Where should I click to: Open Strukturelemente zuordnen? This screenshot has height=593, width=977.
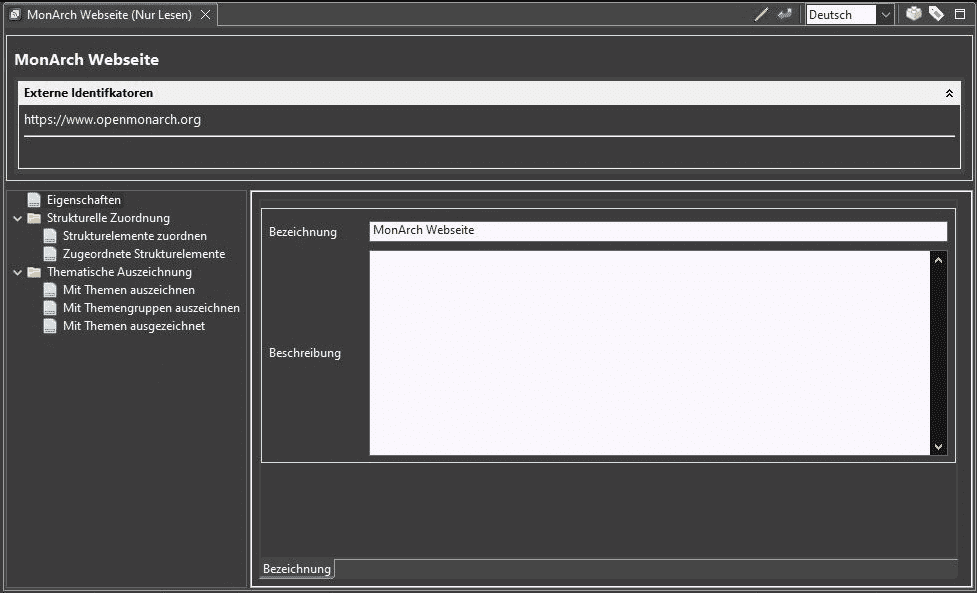point(135,236)
